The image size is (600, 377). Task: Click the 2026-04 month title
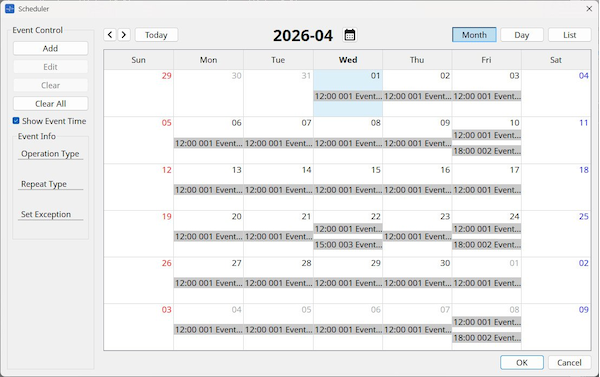303,36
